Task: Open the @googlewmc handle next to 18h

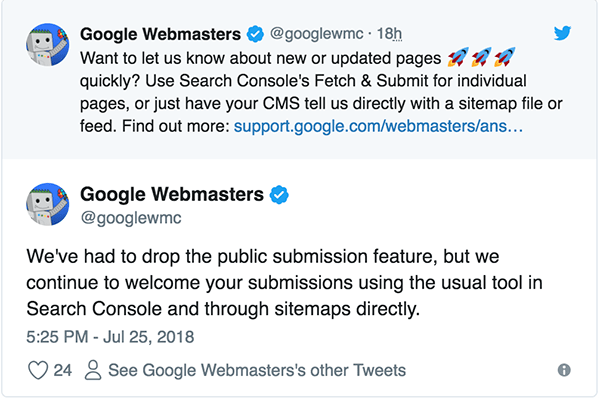Action: tap(316, 34)
